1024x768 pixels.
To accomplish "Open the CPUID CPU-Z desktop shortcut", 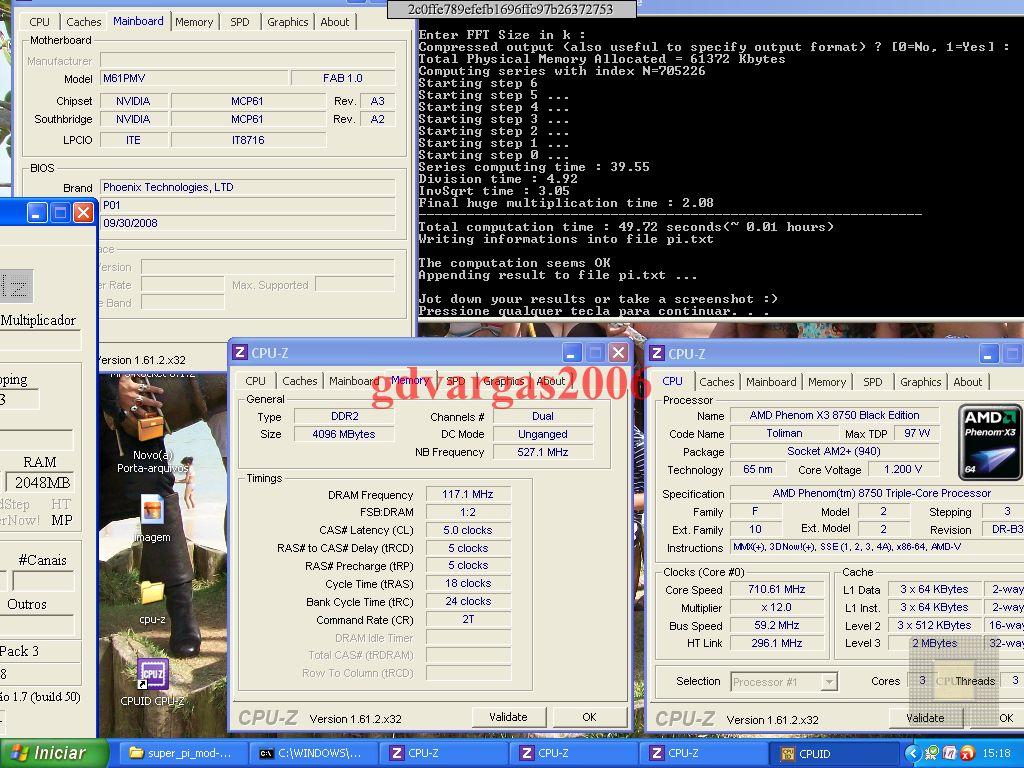I will click(x=152, y=682).
